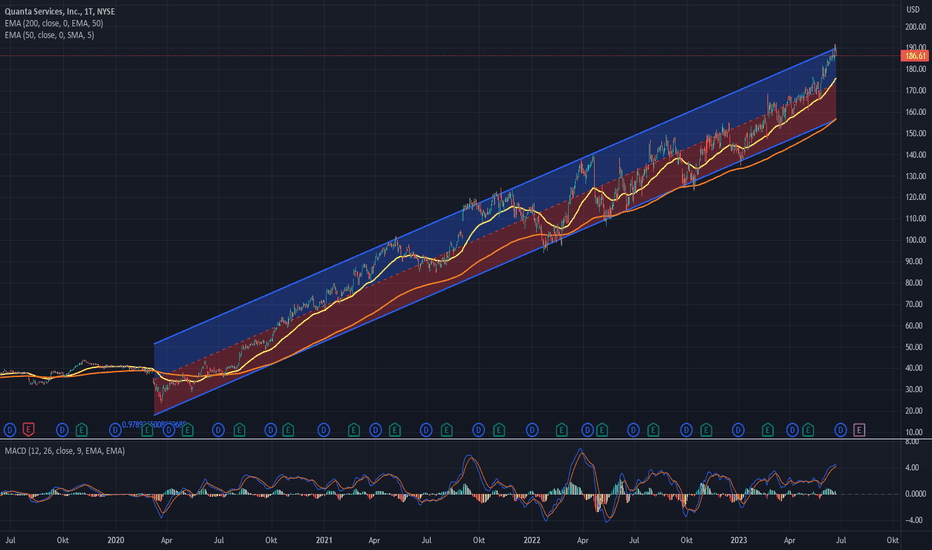Open the November 2020 earnings marker
Image resolution: width=932 pixels, height=550 pixels.
288,429
